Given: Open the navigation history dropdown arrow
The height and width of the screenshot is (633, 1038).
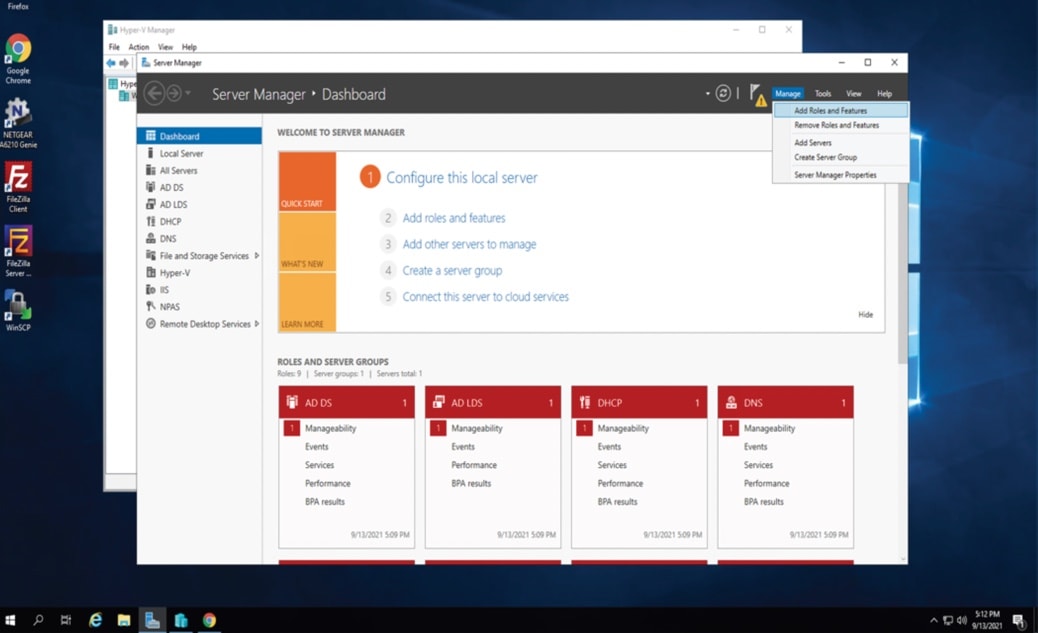Looking at the screenshot, I should pos(188,94).
